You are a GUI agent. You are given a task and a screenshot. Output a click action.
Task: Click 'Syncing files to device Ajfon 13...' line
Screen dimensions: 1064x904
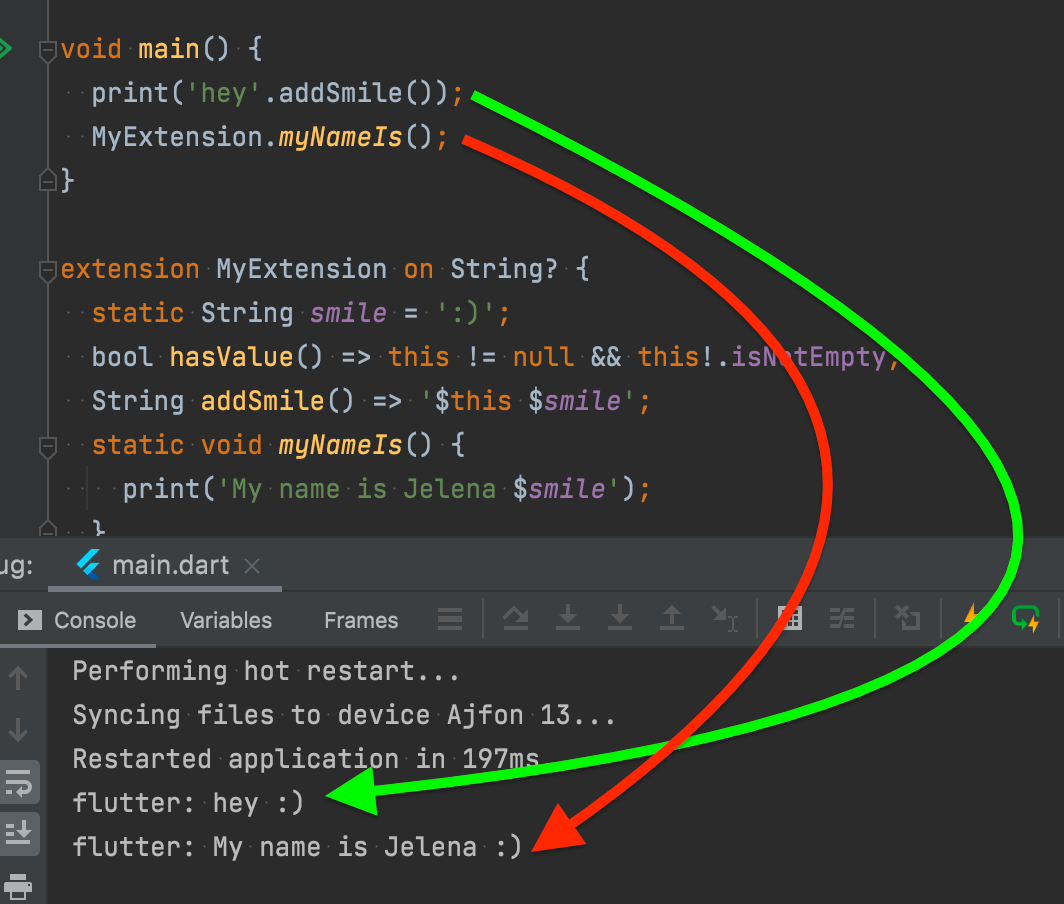(x=344, y=715)
